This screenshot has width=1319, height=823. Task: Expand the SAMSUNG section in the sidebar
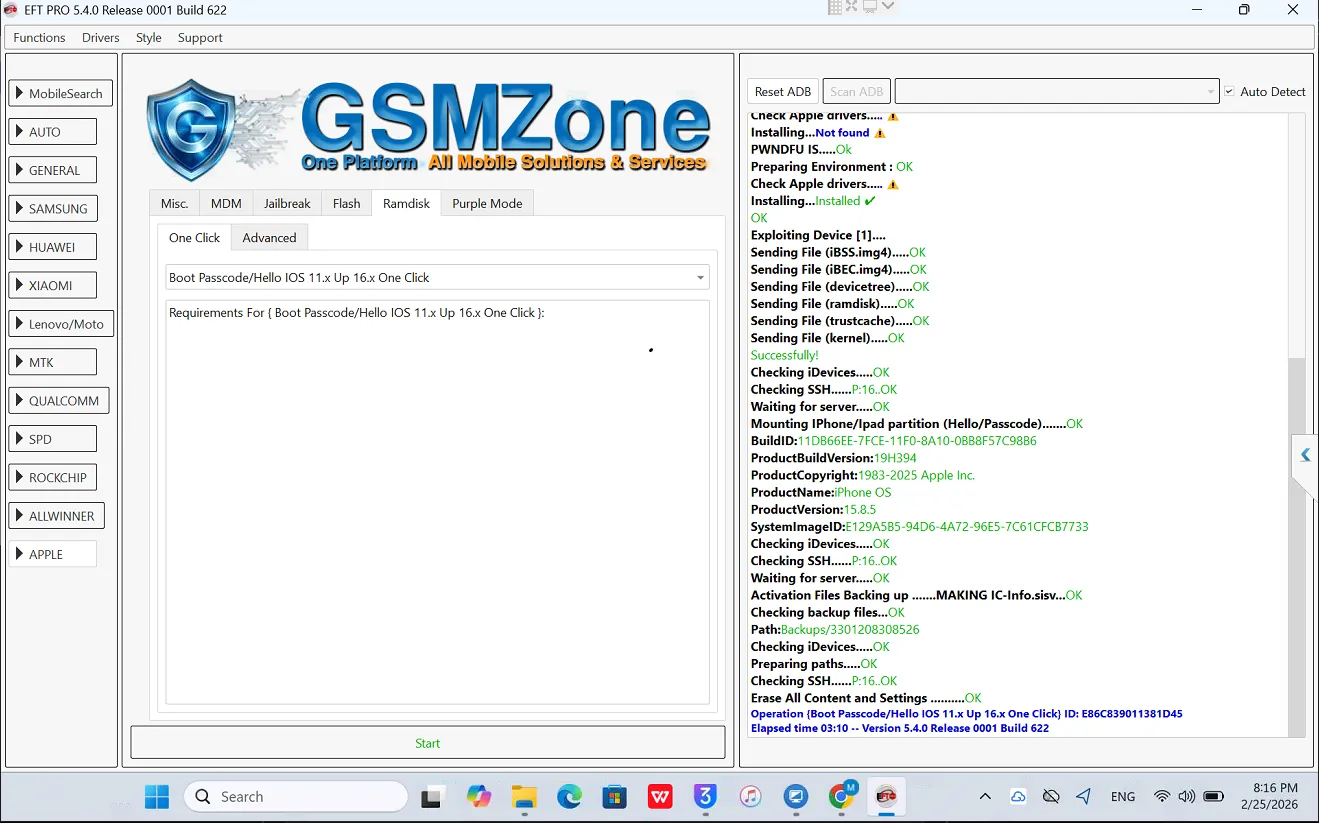tap(53, 209)
